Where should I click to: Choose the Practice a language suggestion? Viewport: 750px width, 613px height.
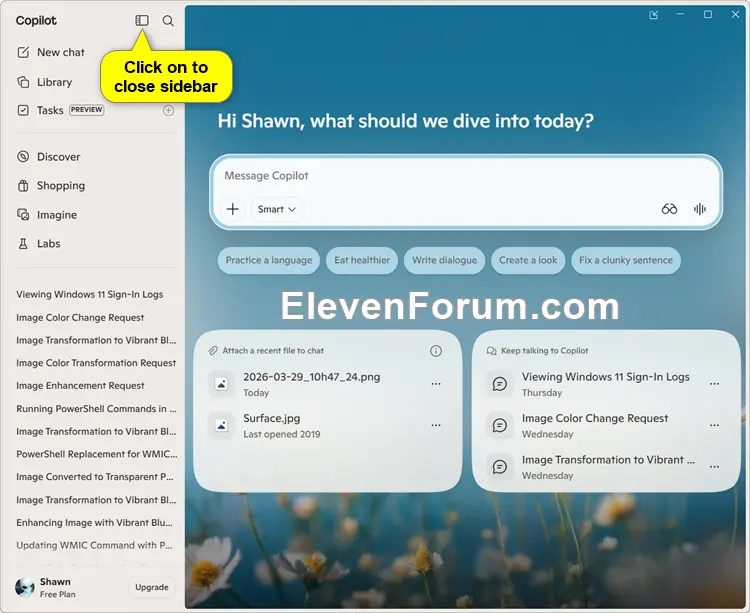pos(269,260)
